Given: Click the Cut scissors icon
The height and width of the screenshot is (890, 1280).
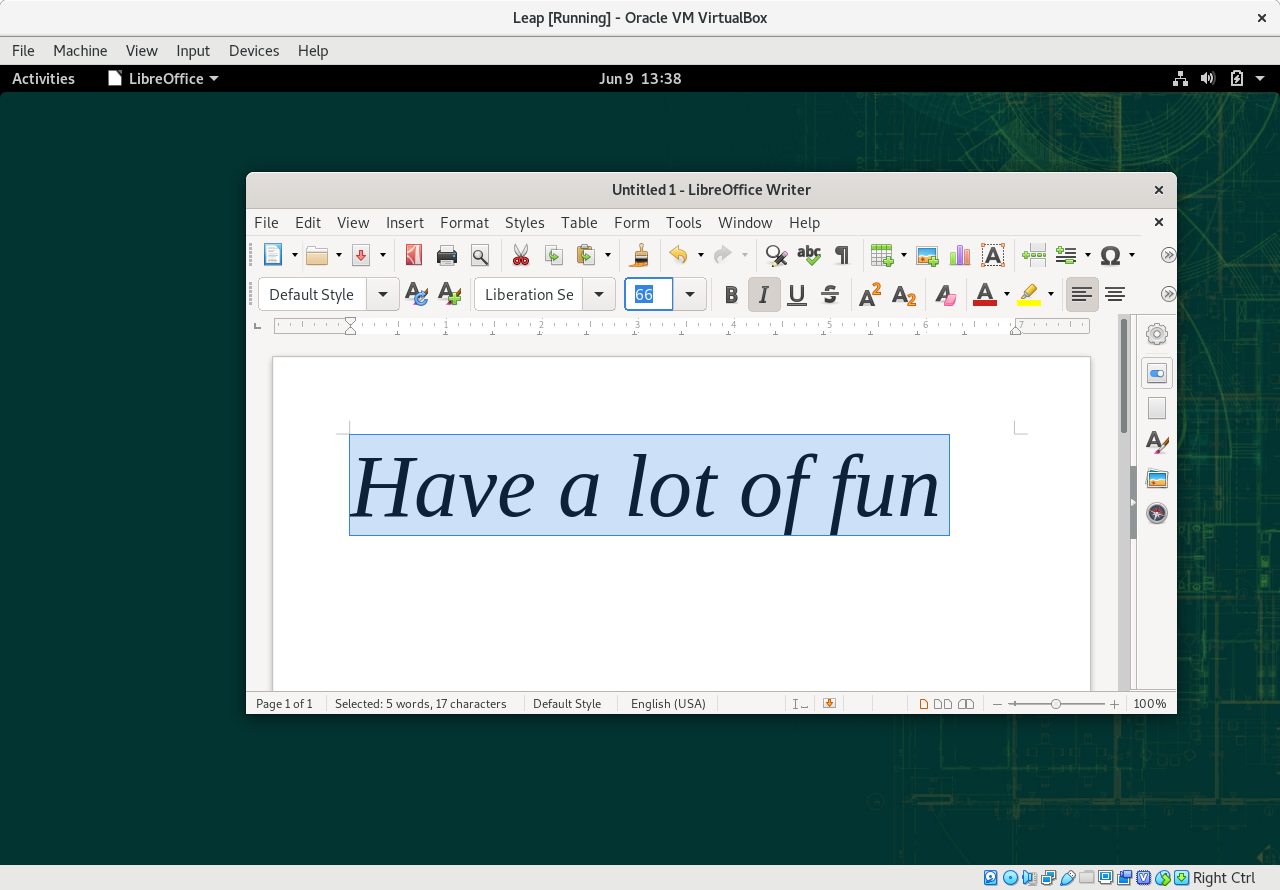Looking at the screenshot, I should coord(520,256).
